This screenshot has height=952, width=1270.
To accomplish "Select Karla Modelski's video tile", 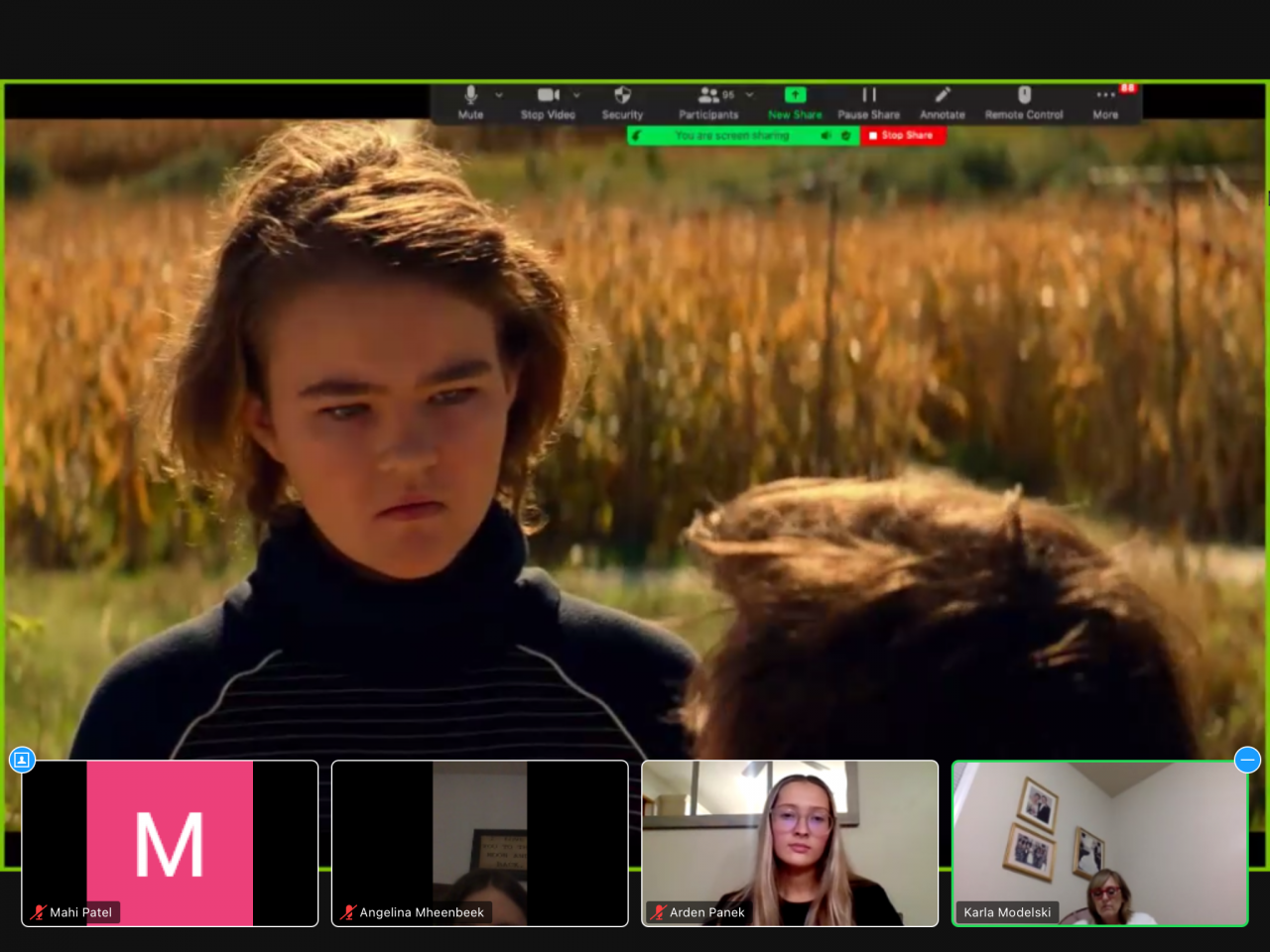I will (1099, 843).
